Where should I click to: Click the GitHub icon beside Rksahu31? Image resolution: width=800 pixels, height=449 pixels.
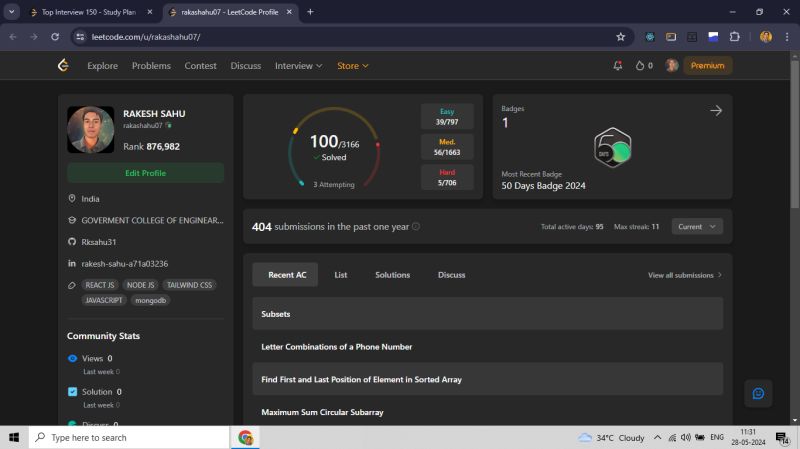pyautogui.click(x=72, y=241)
